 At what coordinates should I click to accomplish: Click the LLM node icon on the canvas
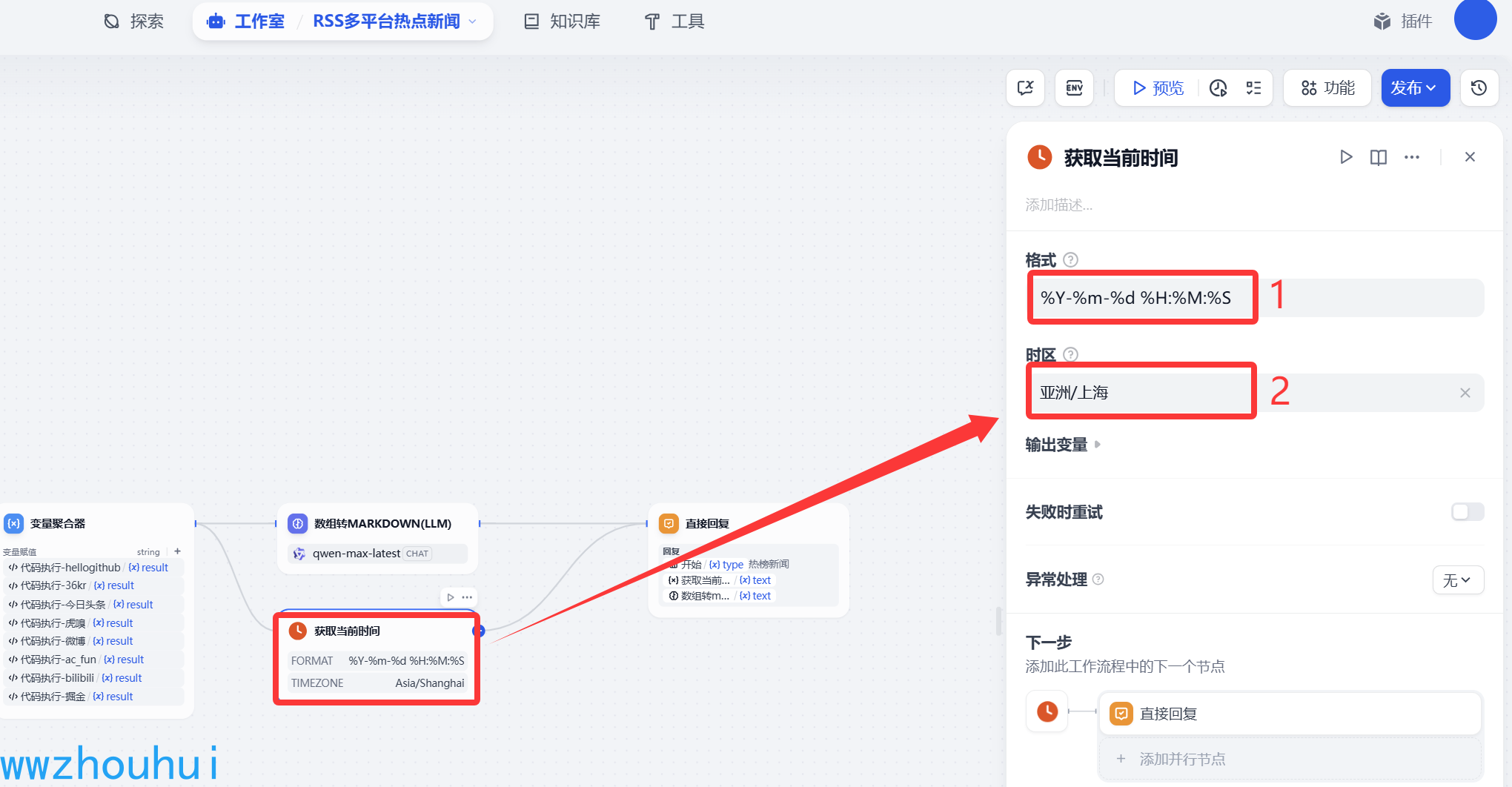point(298,524)
